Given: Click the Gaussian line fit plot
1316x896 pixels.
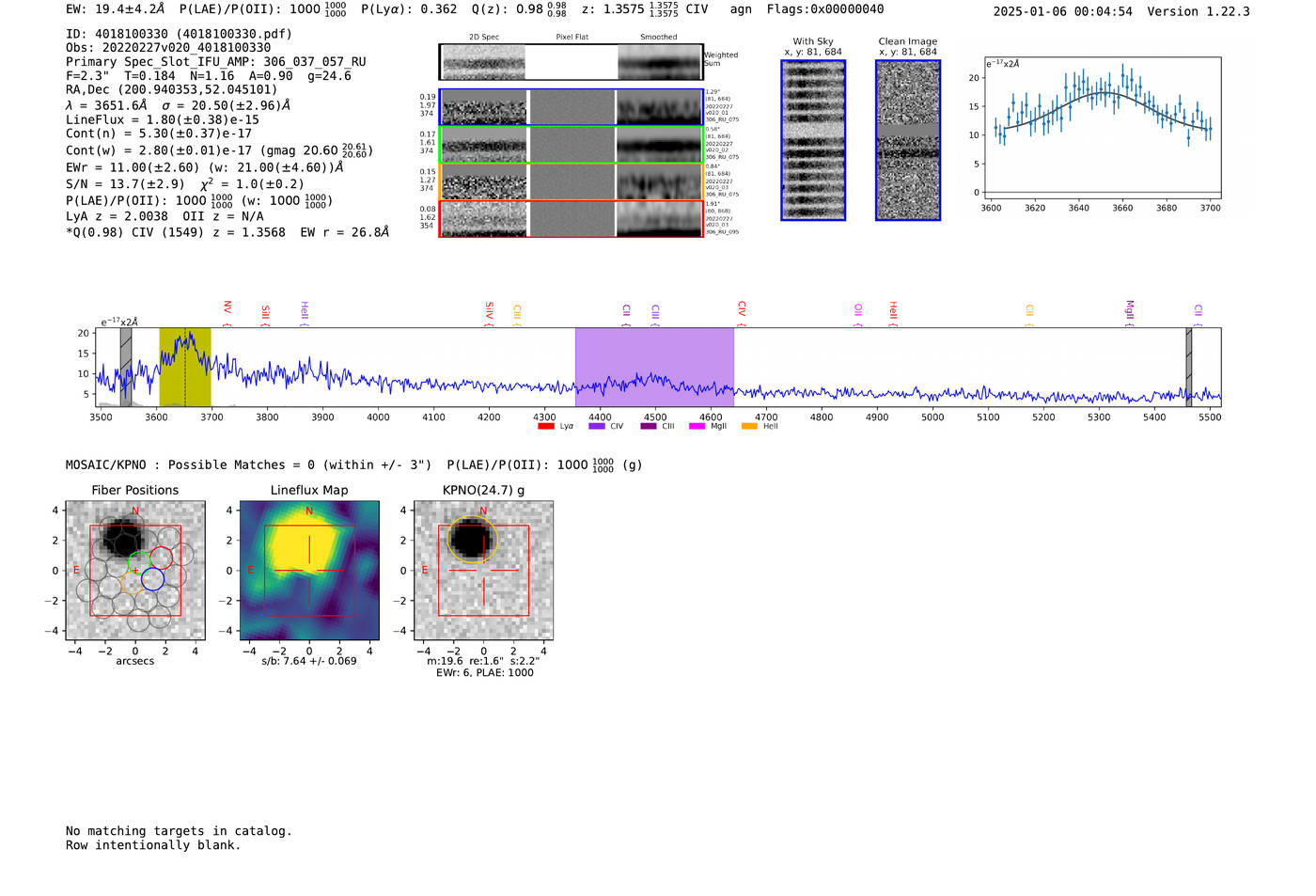Looking at the screenshot, I should [x=1102, y=128].
